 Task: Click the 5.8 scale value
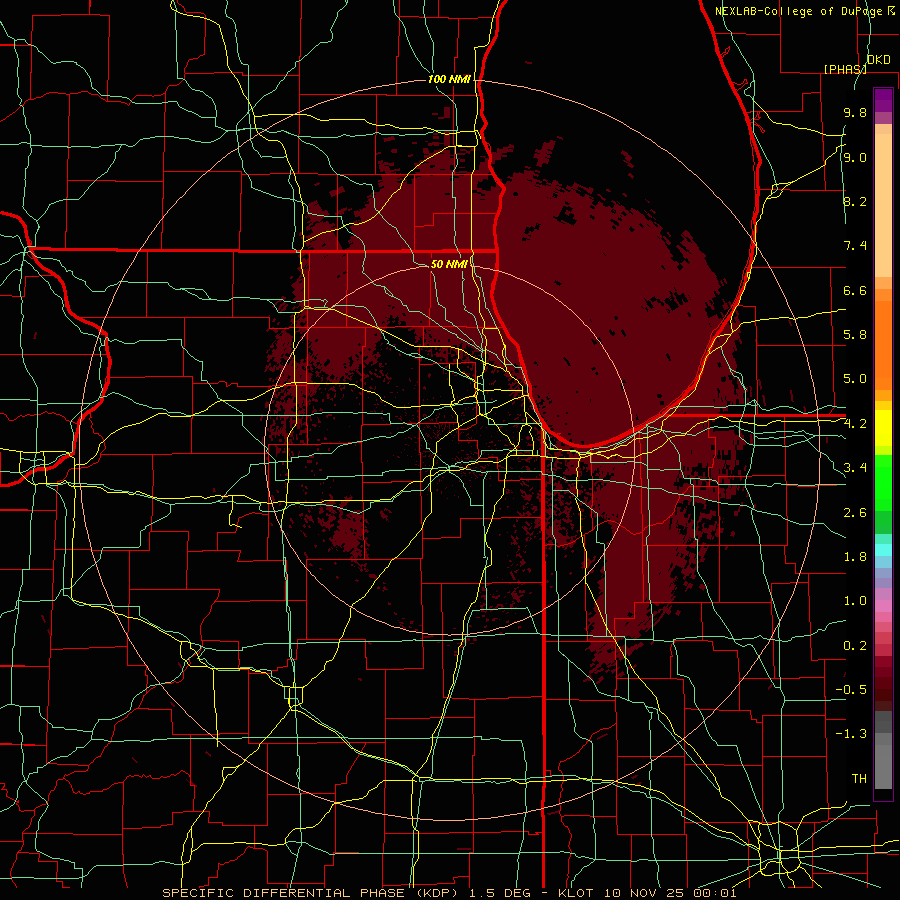tap(855, 335)
